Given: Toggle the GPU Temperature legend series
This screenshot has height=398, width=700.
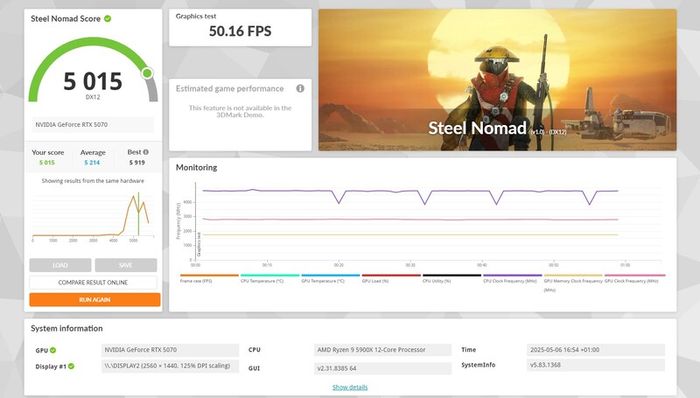Looking at the screenshot, I should click(330, 278).
